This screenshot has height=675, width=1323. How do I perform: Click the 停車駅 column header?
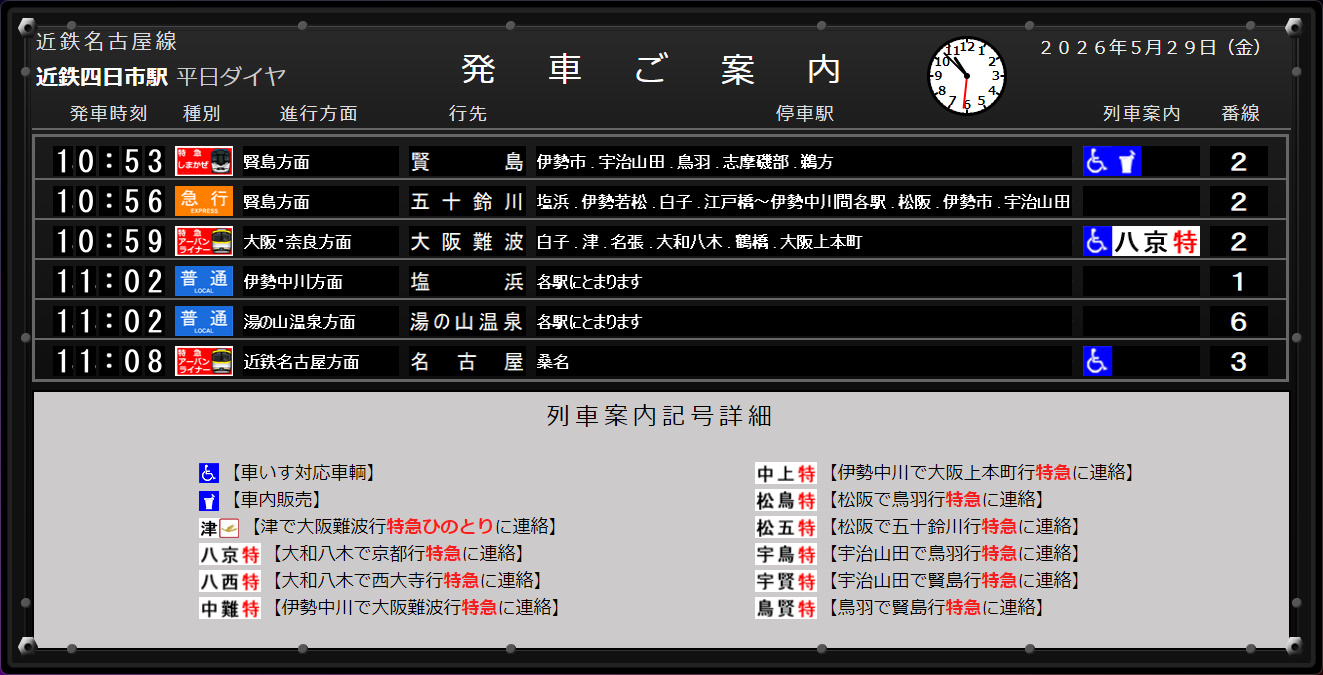(x=805, y=114)
